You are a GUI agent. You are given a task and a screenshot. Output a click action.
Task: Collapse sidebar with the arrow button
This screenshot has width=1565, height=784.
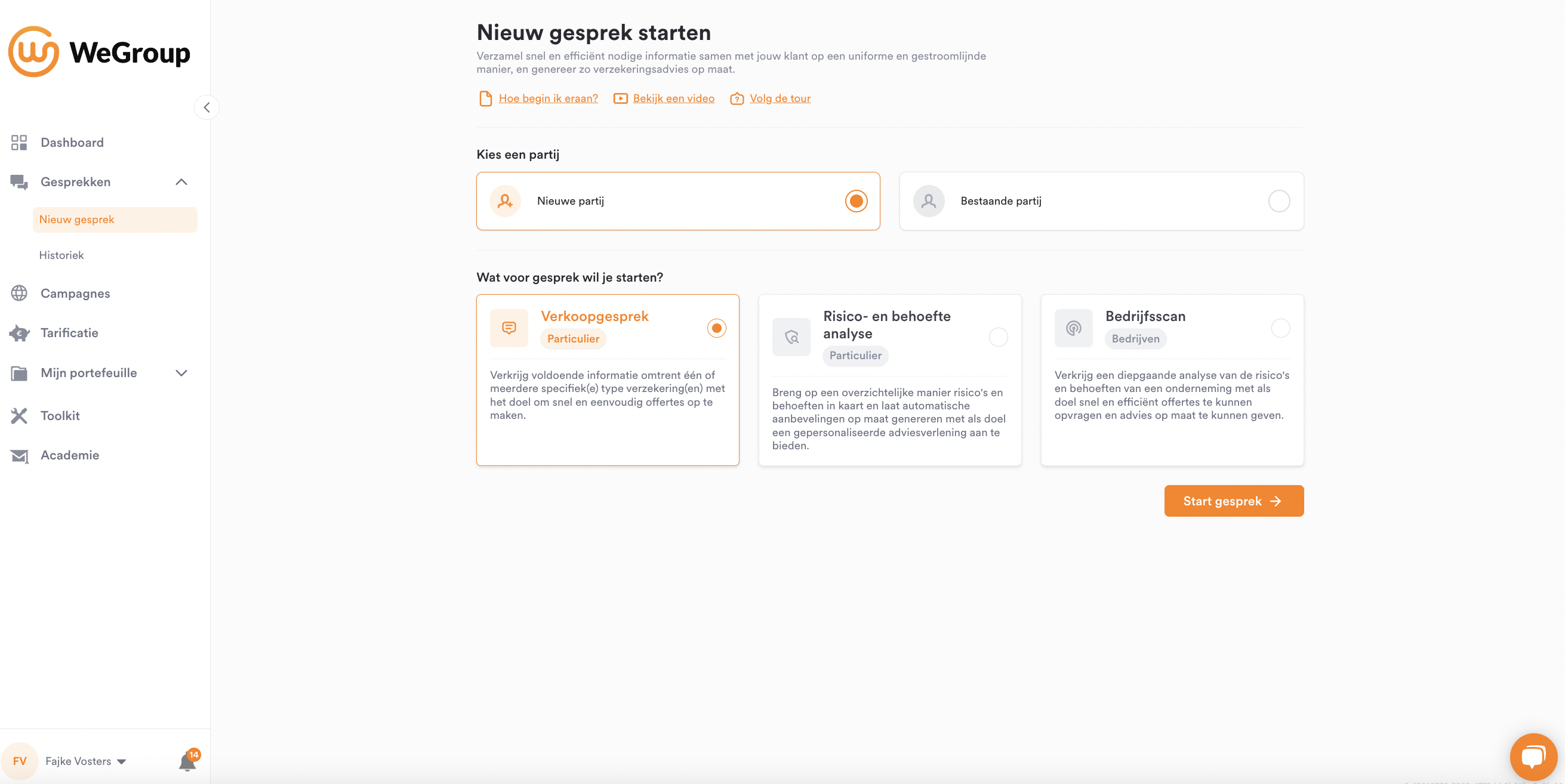click(207, 107)
